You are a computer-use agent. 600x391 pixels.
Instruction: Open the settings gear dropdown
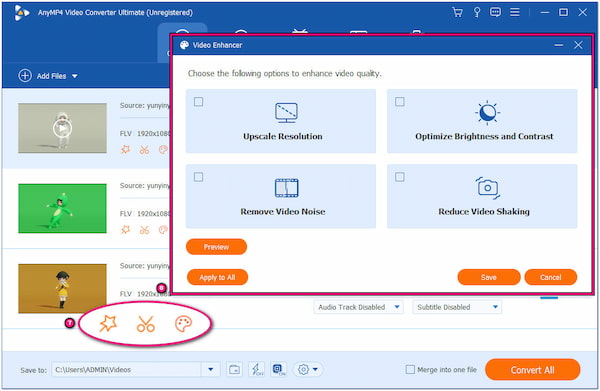(x=308, y=370)
